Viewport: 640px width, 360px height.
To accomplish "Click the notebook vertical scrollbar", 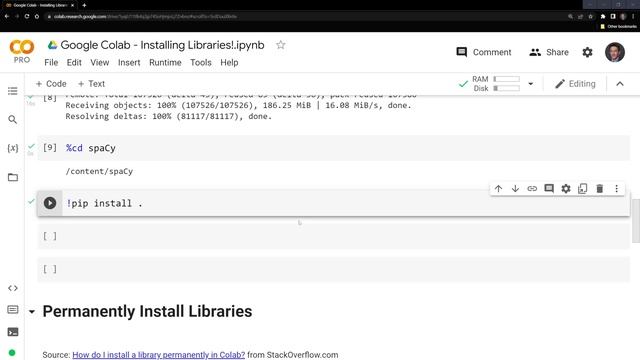I will 636,220.
